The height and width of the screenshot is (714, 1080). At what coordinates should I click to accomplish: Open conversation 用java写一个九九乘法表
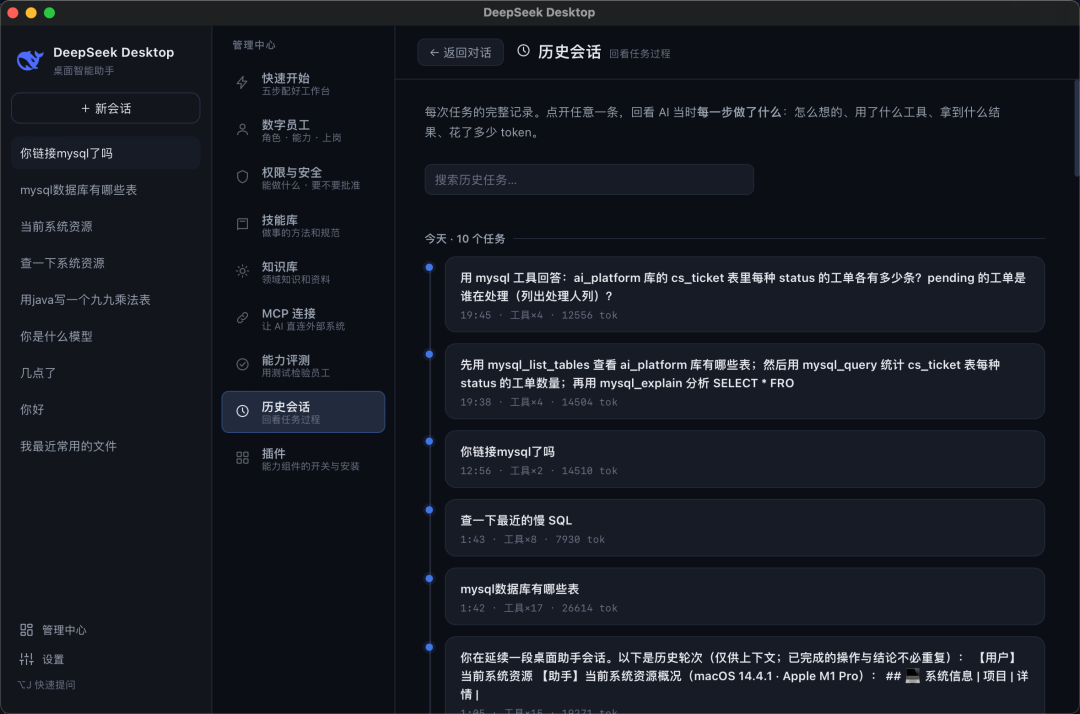[x=105, y=300]
